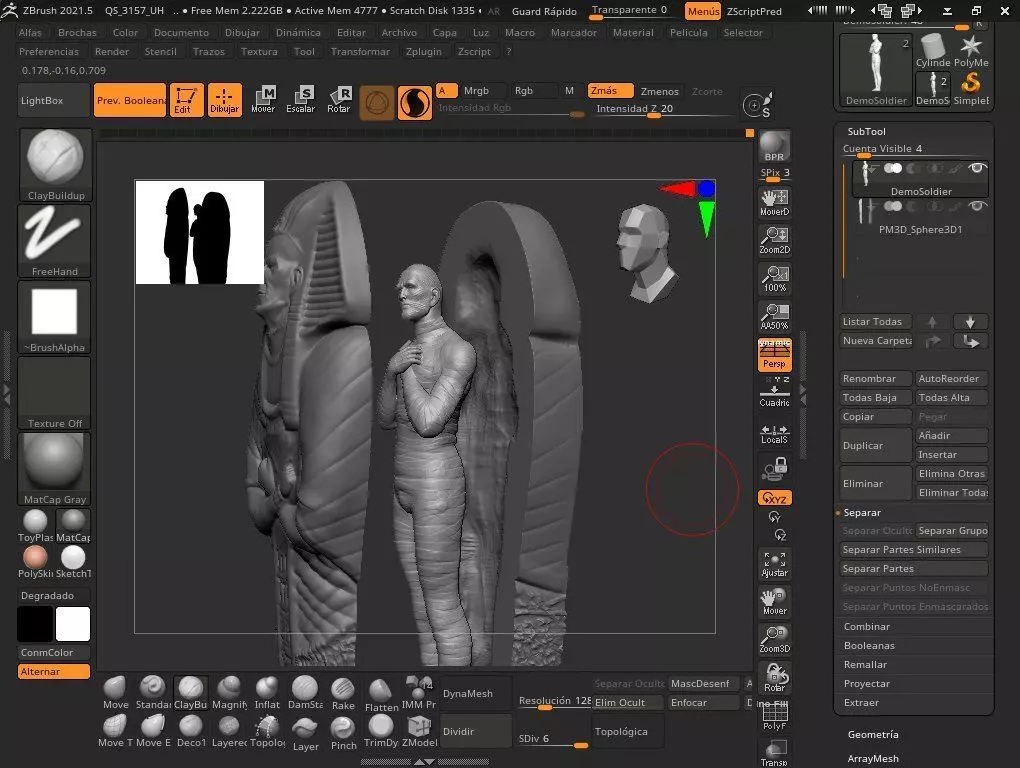
Task: Click Separar Partes button
Action: tap(913, 569)
